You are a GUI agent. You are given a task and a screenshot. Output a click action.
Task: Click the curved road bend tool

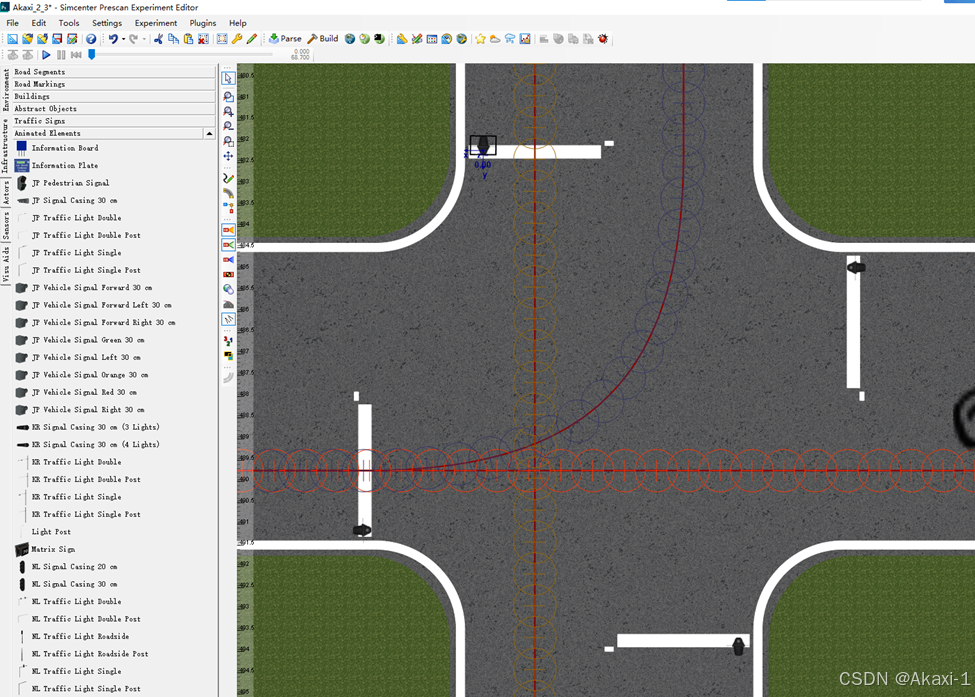pos(228,193)
